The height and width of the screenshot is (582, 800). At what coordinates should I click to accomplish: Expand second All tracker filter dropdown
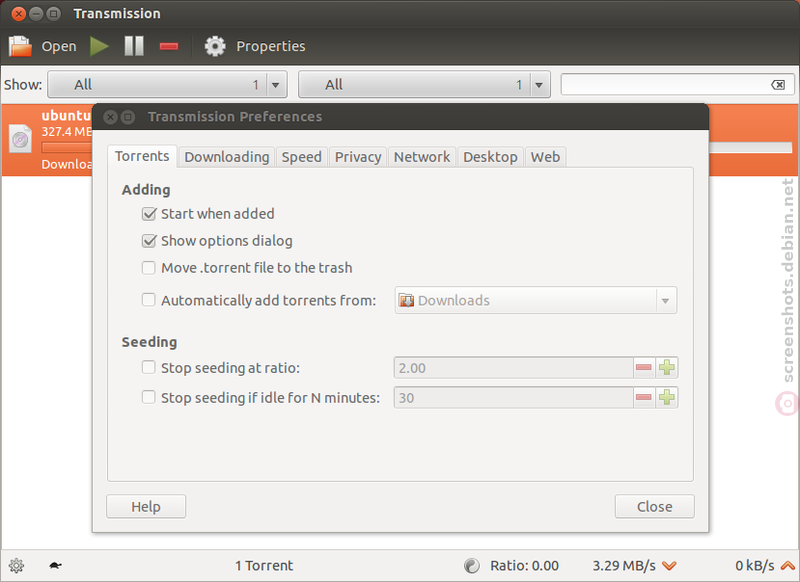[424, 85]
